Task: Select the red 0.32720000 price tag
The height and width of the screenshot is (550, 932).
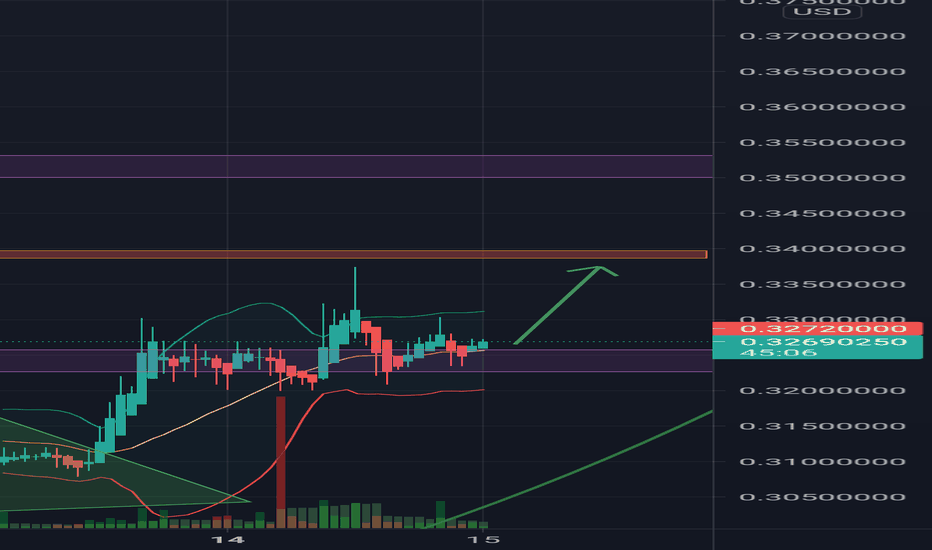Action: click(x=818, y=329)
